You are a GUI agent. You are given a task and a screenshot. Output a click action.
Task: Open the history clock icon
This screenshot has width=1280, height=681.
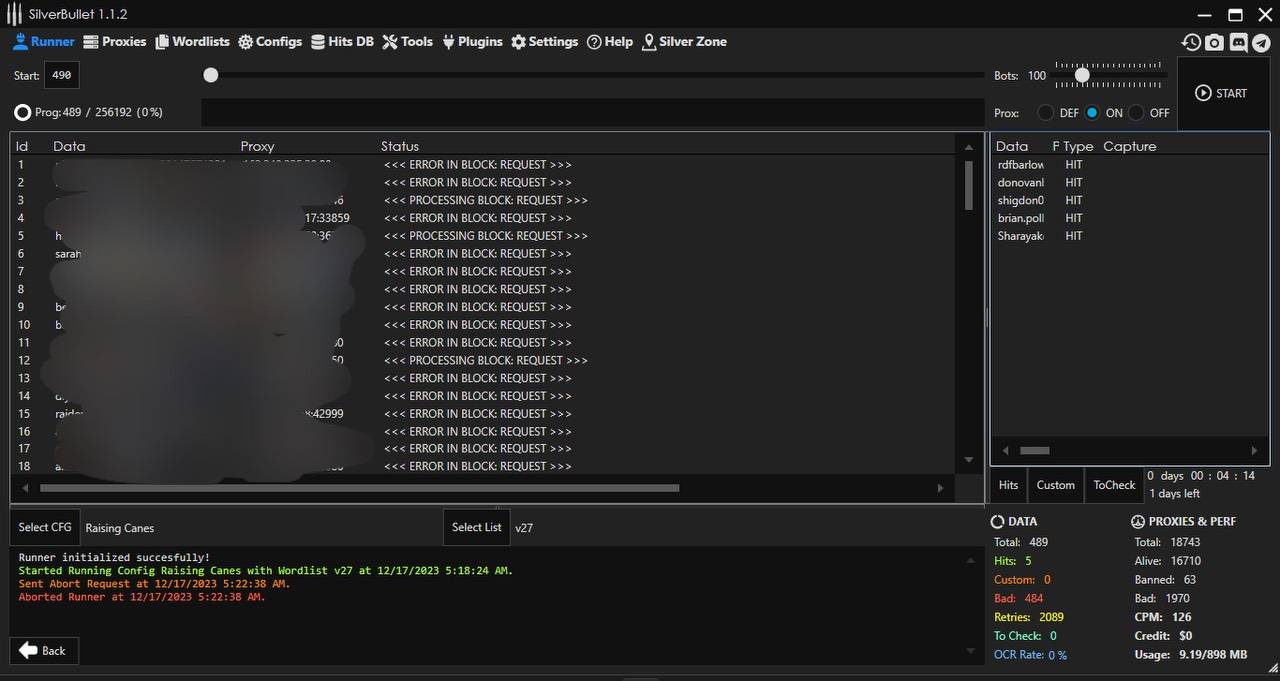tap(1190, 42)
